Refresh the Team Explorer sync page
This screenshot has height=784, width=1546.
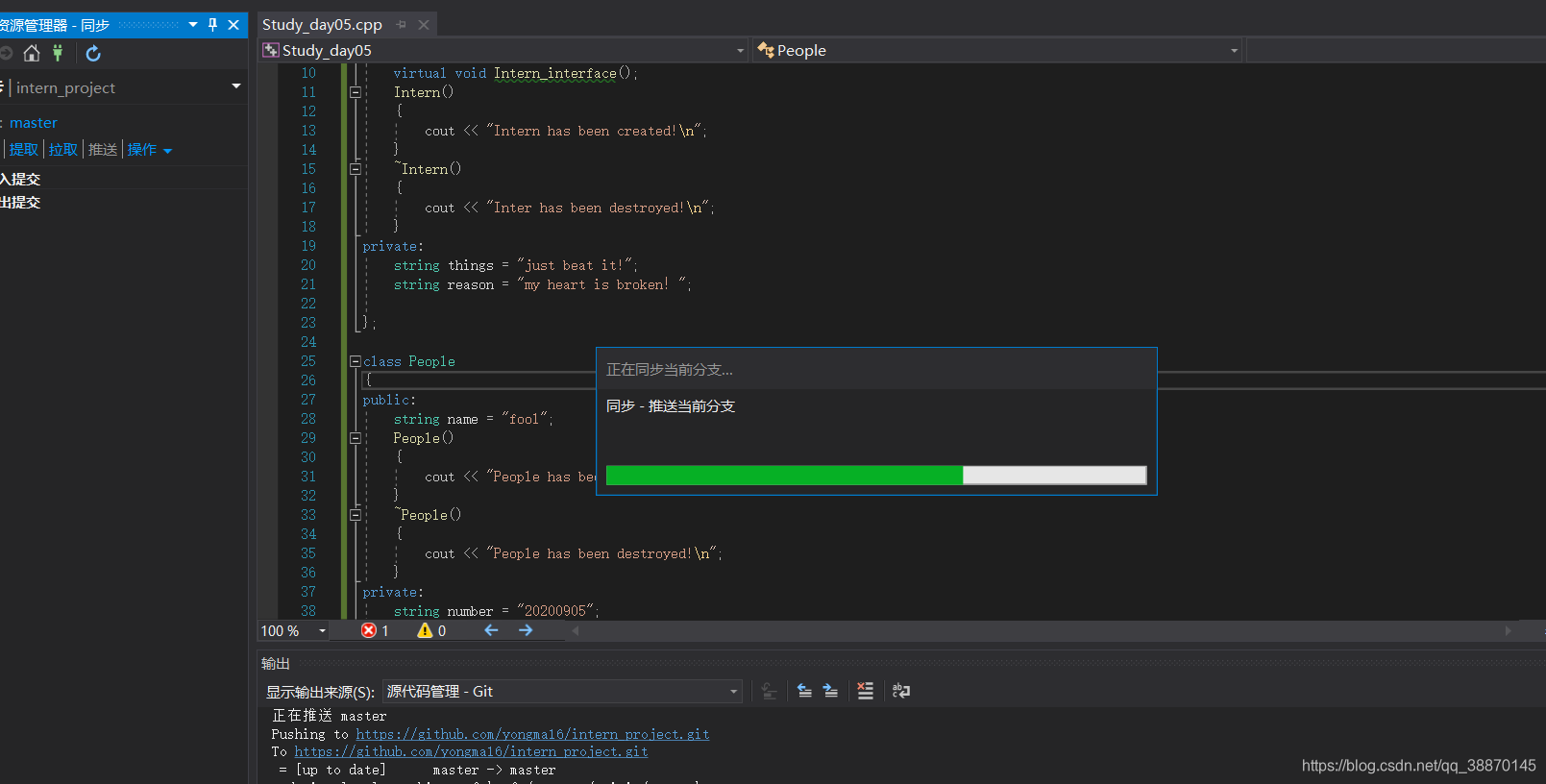click(93, 53)
